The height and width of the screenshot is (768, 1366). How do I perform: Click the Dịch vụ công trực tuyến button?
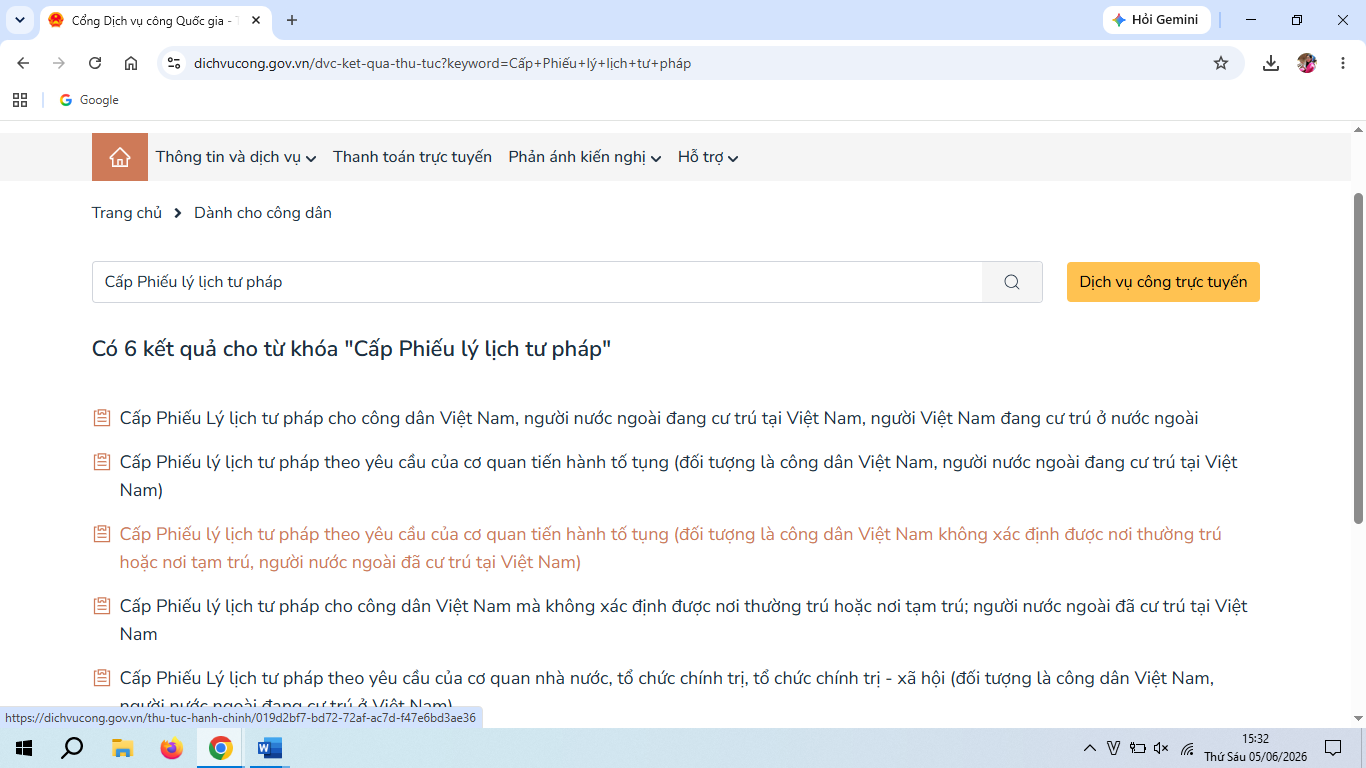click(1163, 282)
